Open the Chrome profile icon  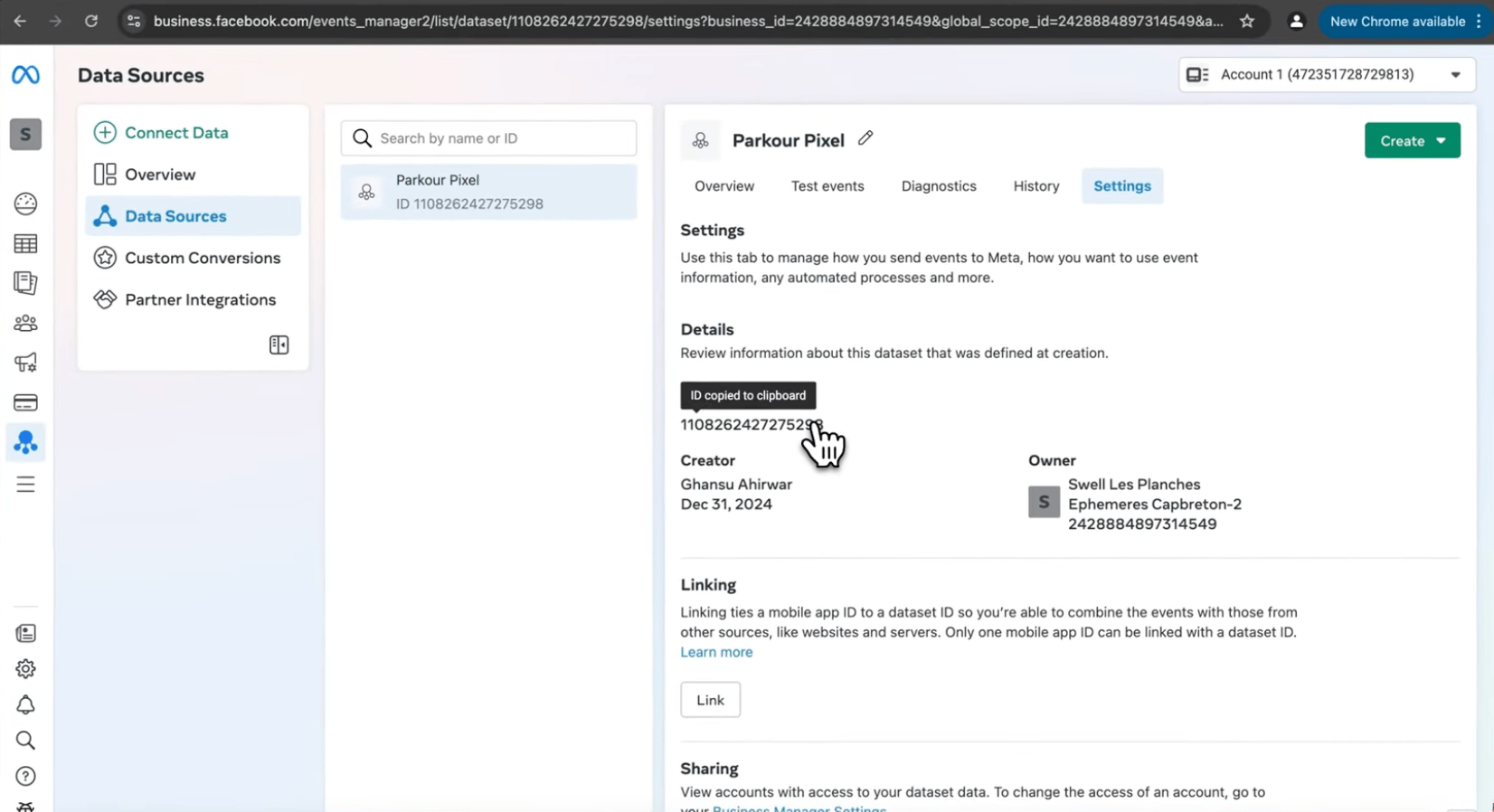(x=1296, y=21)
